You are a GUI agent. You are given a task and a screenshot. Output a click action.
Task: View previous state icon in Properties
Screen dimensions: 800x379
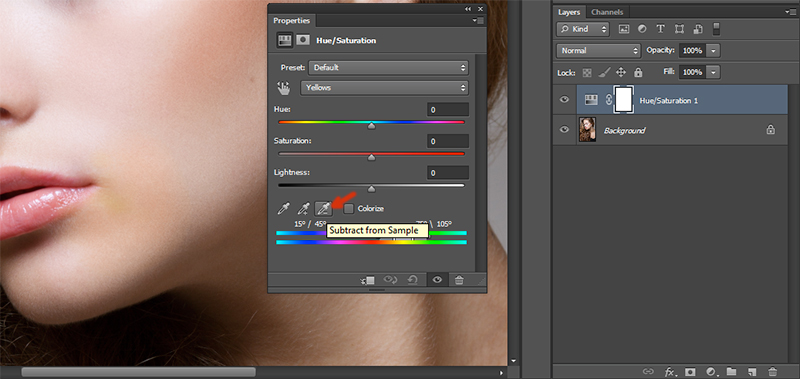(x=390, y=280)
